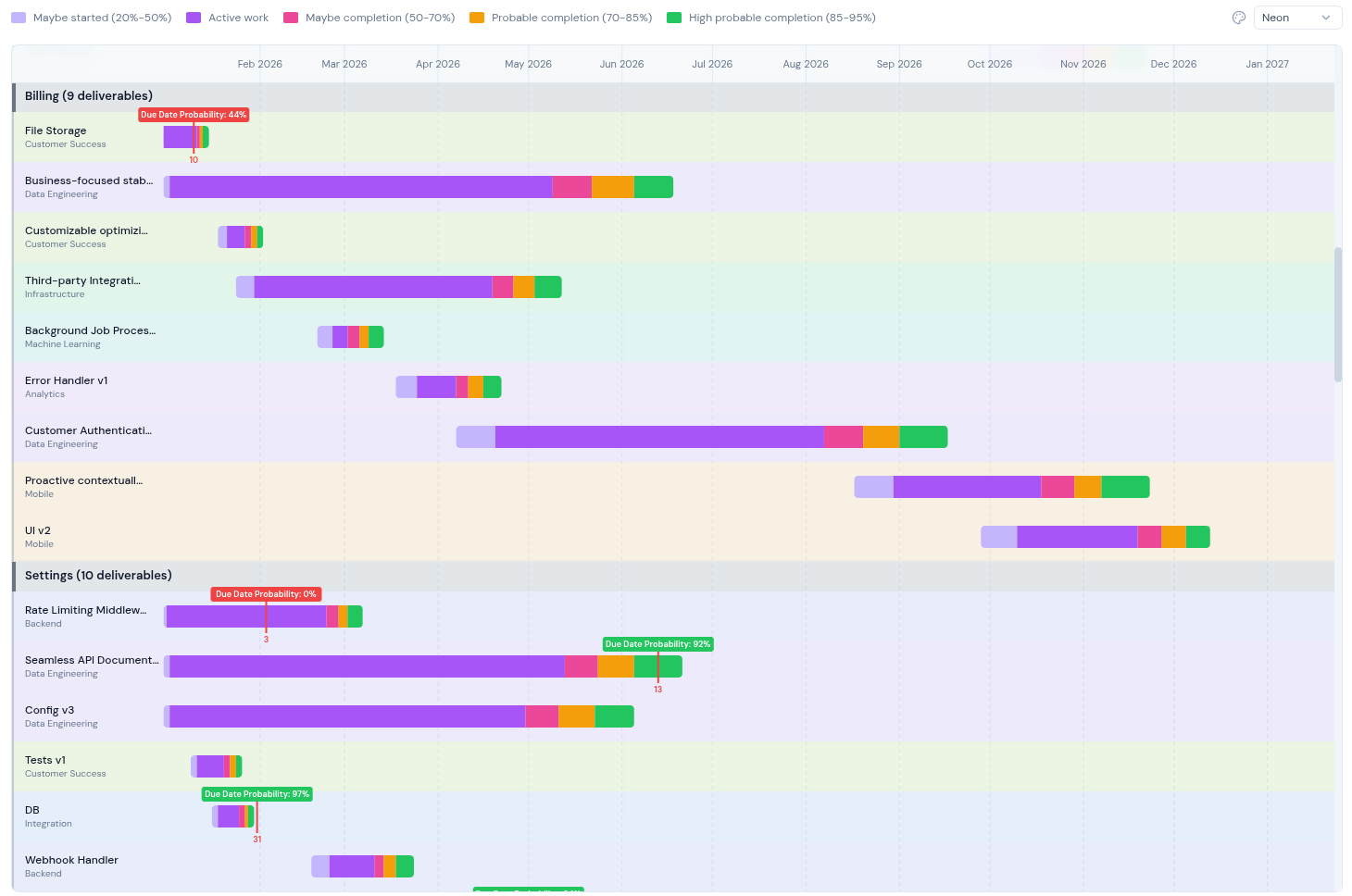
Task: Click the "Due Date Probability: 97%" badge above DB
Action: coord(257,793)
